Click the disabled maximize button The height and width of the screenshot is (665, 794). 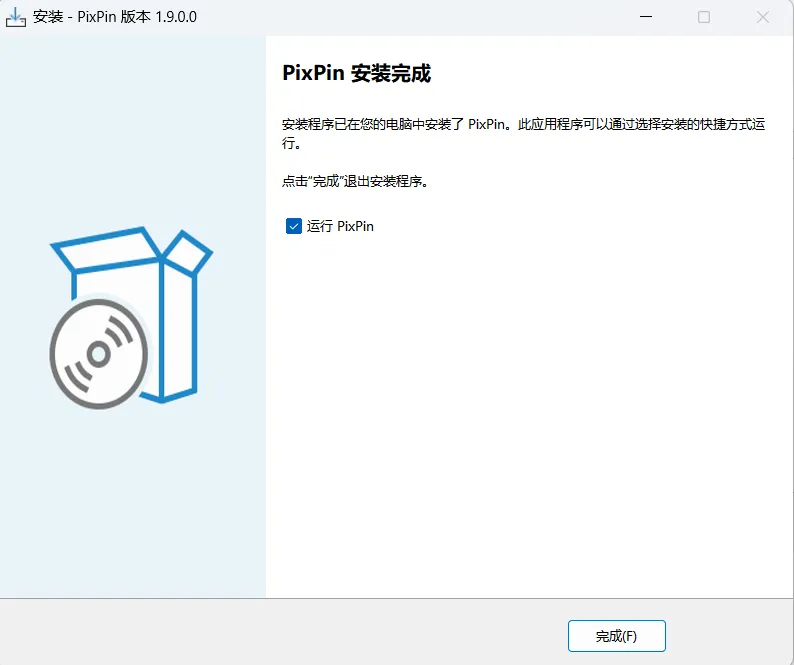704,17
